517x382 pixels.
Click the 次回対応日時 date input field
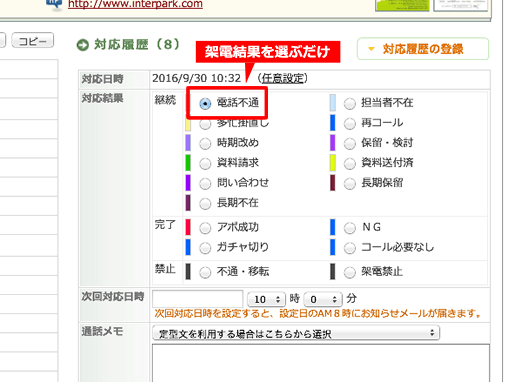pyautogui.click(x=198, y=299)
